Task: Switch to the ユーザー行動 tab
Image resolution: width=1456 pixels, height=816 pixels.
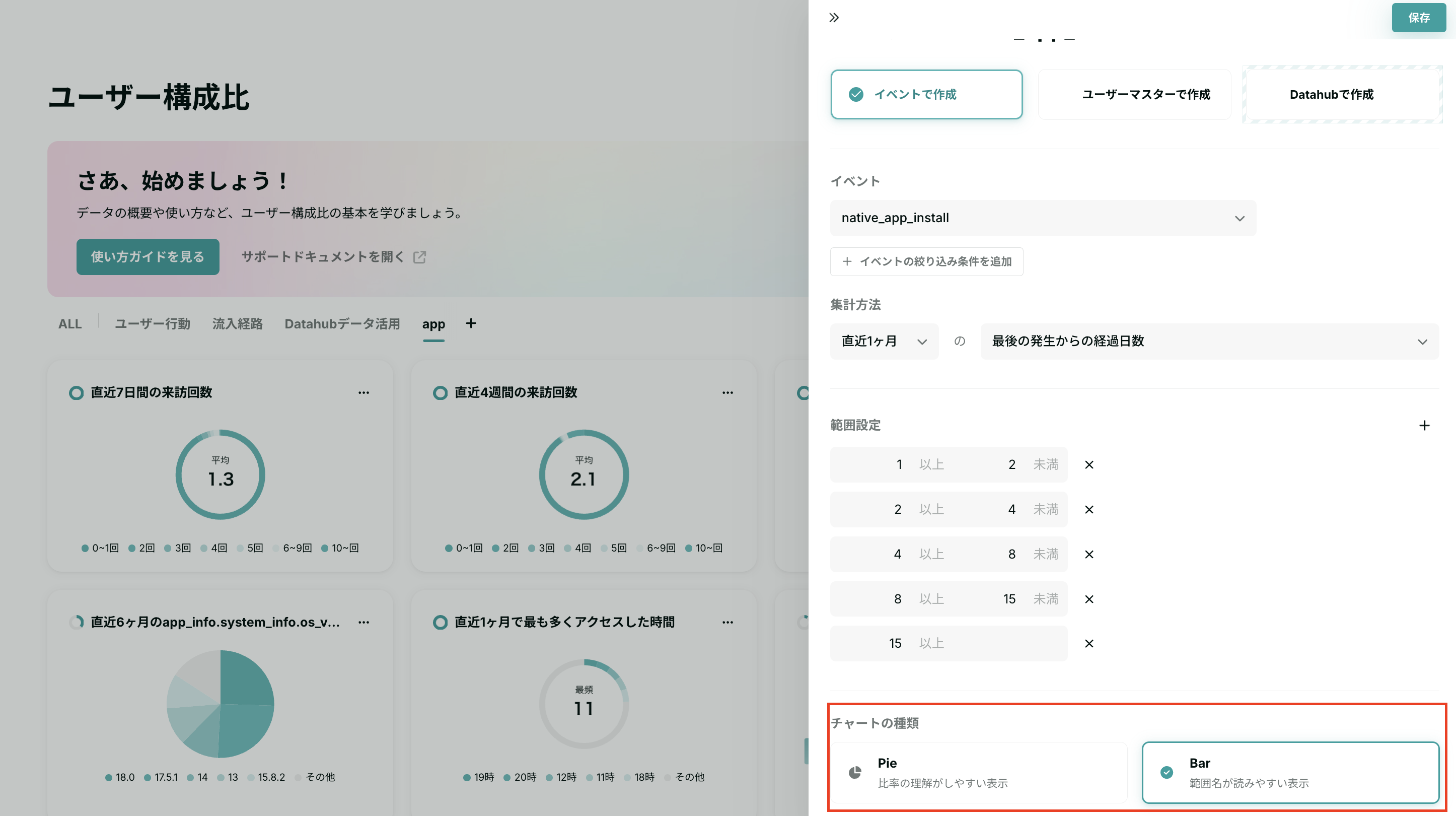Action: pos(152,324)
